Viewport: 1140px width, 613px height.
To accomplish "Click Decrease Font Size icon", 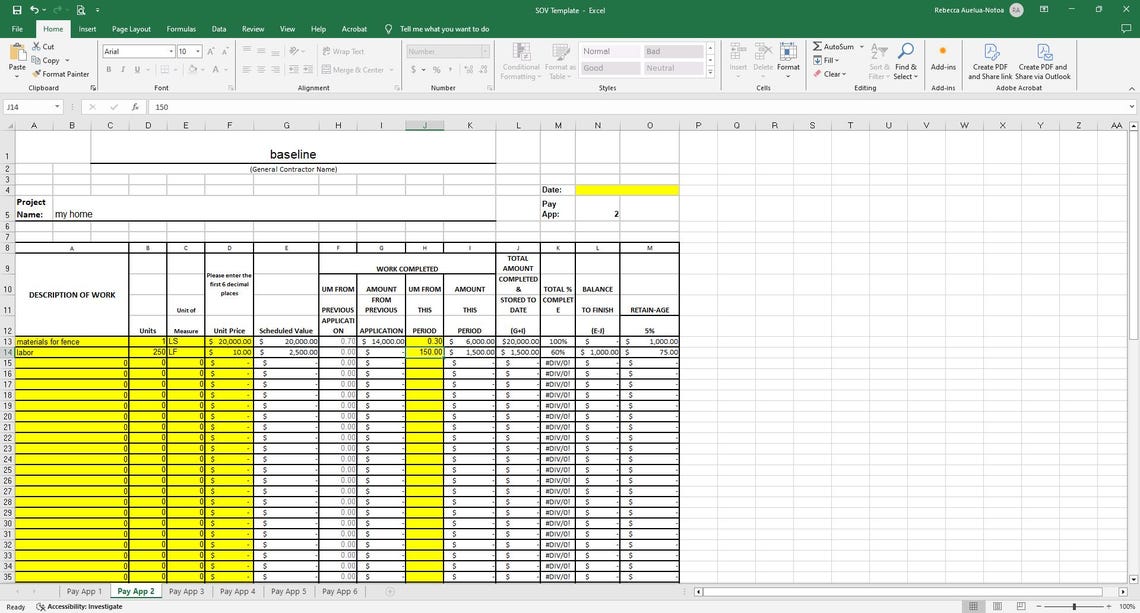I will point(225,52).
